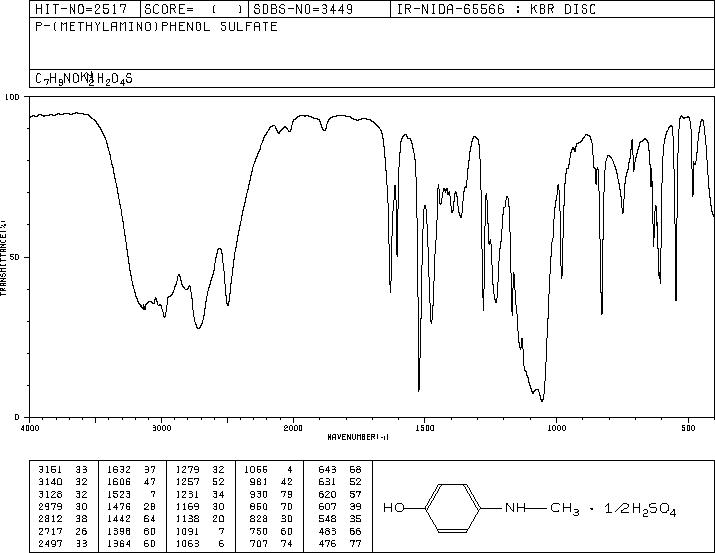This screenshot has height=553, width=715.
Task: Select the 1091 peak entry in the table
Action: pos(200,532)
